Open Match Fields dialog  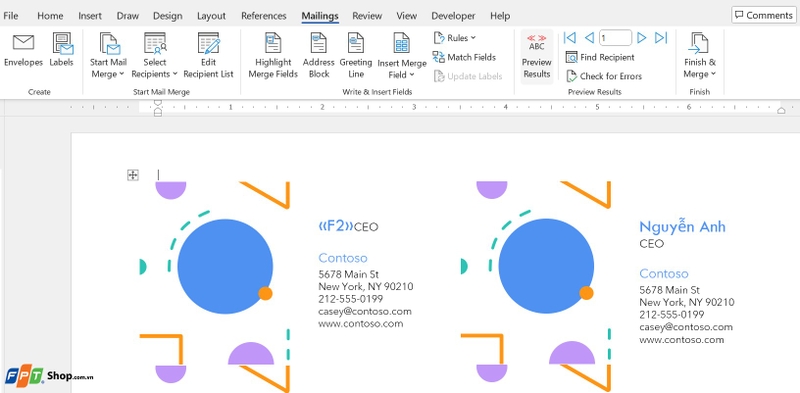tap(464, 57)
